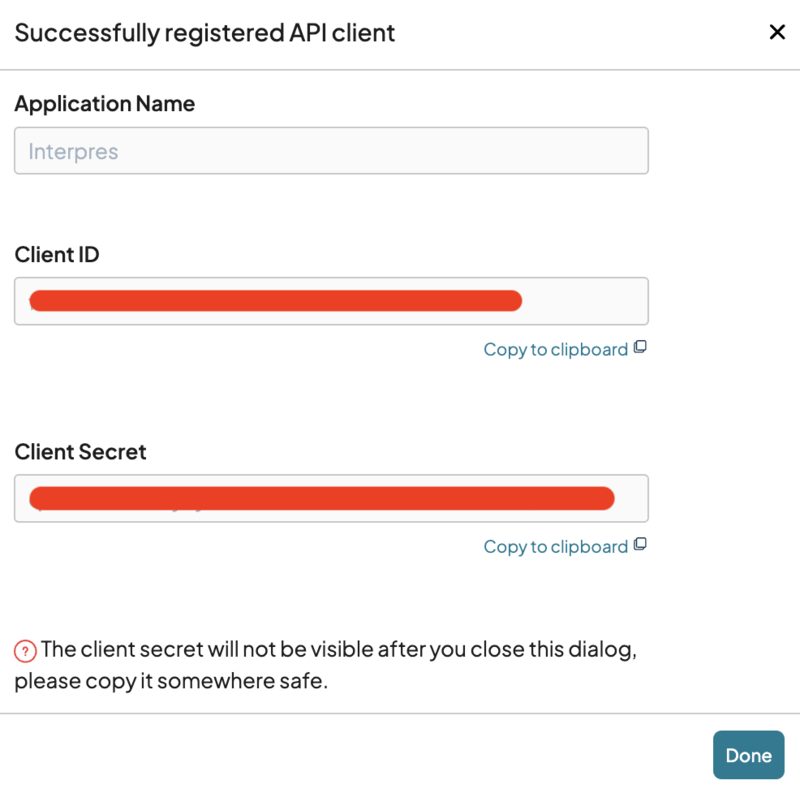Click the 'please copy it somewhere safe' text
The height and width of the screenshot is (789, 800).
[171, 683]
